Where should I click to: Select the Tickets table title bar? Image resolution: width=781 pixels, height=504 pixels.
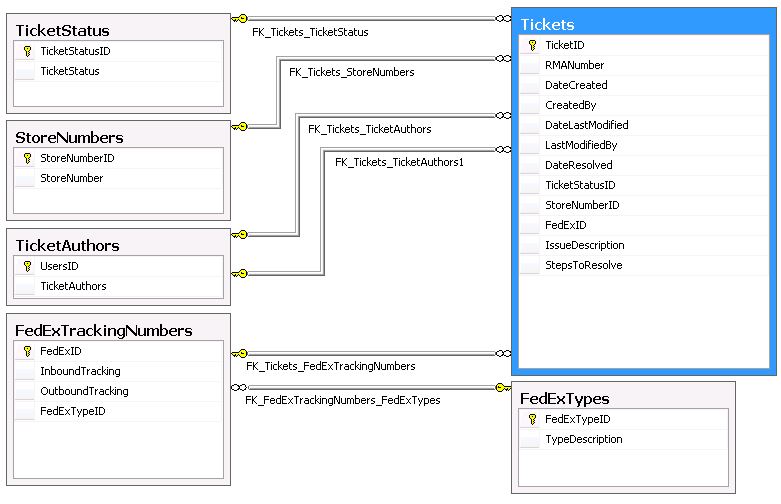[x=644, y=24]
